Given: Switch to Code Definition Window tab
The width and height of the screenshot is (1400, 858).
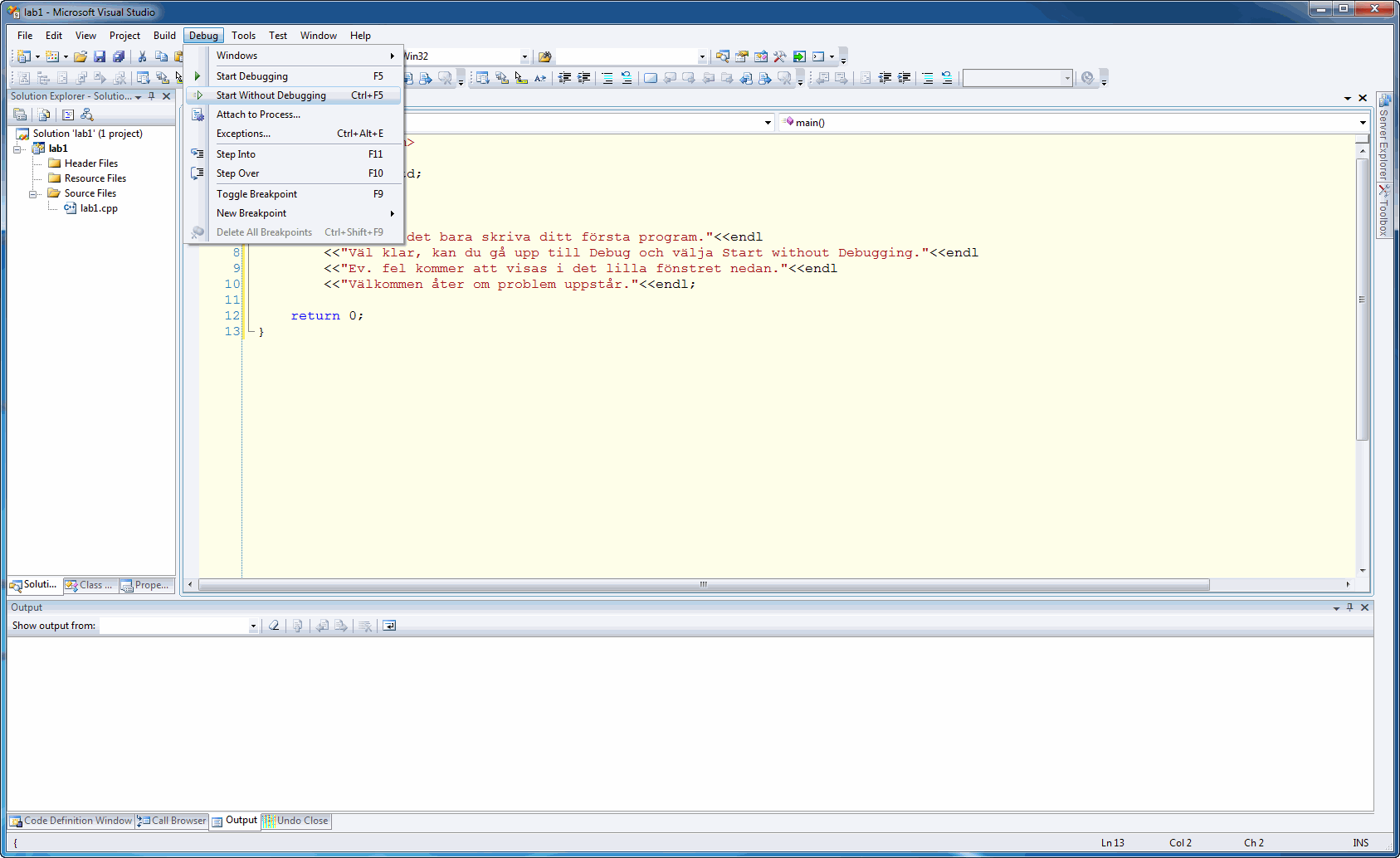Looking at the screenshot, I should coord(71,821).
